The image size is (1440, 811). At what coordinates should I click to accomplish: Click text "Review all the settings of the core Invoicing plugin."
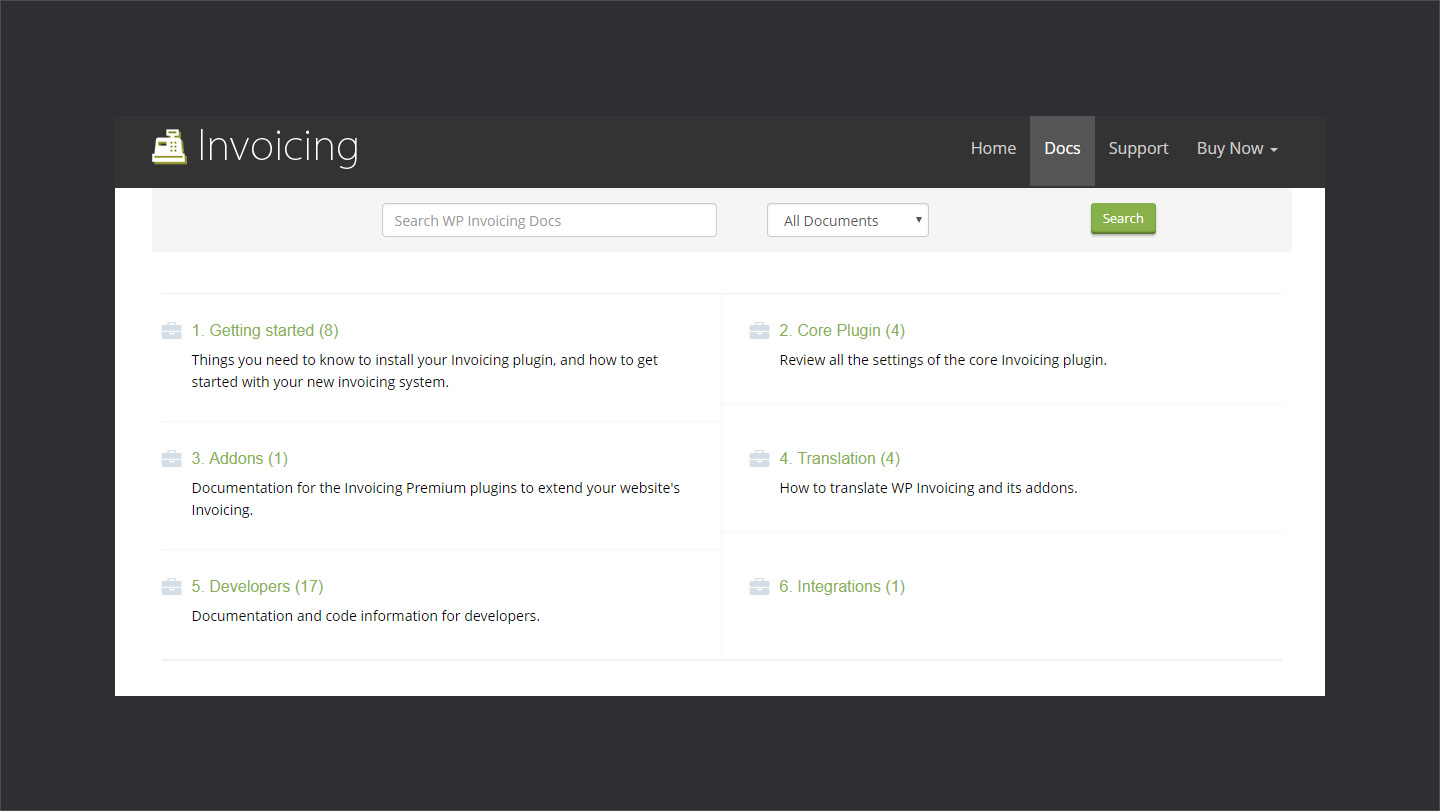(x=943, y=360)
